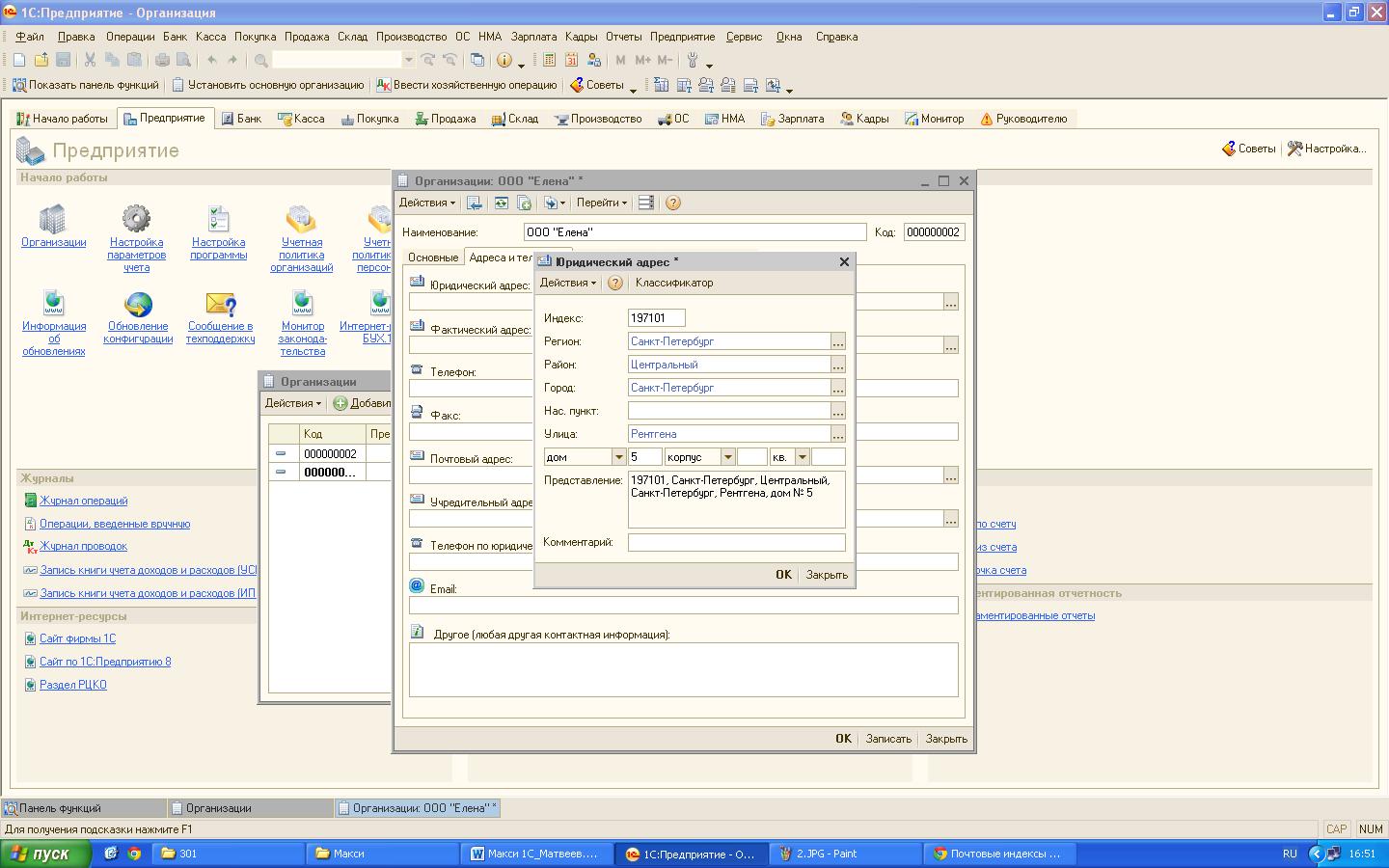Click the reread icon in organization form toolbar
The width and height of the screenshot is (1389, 868).
501,203
